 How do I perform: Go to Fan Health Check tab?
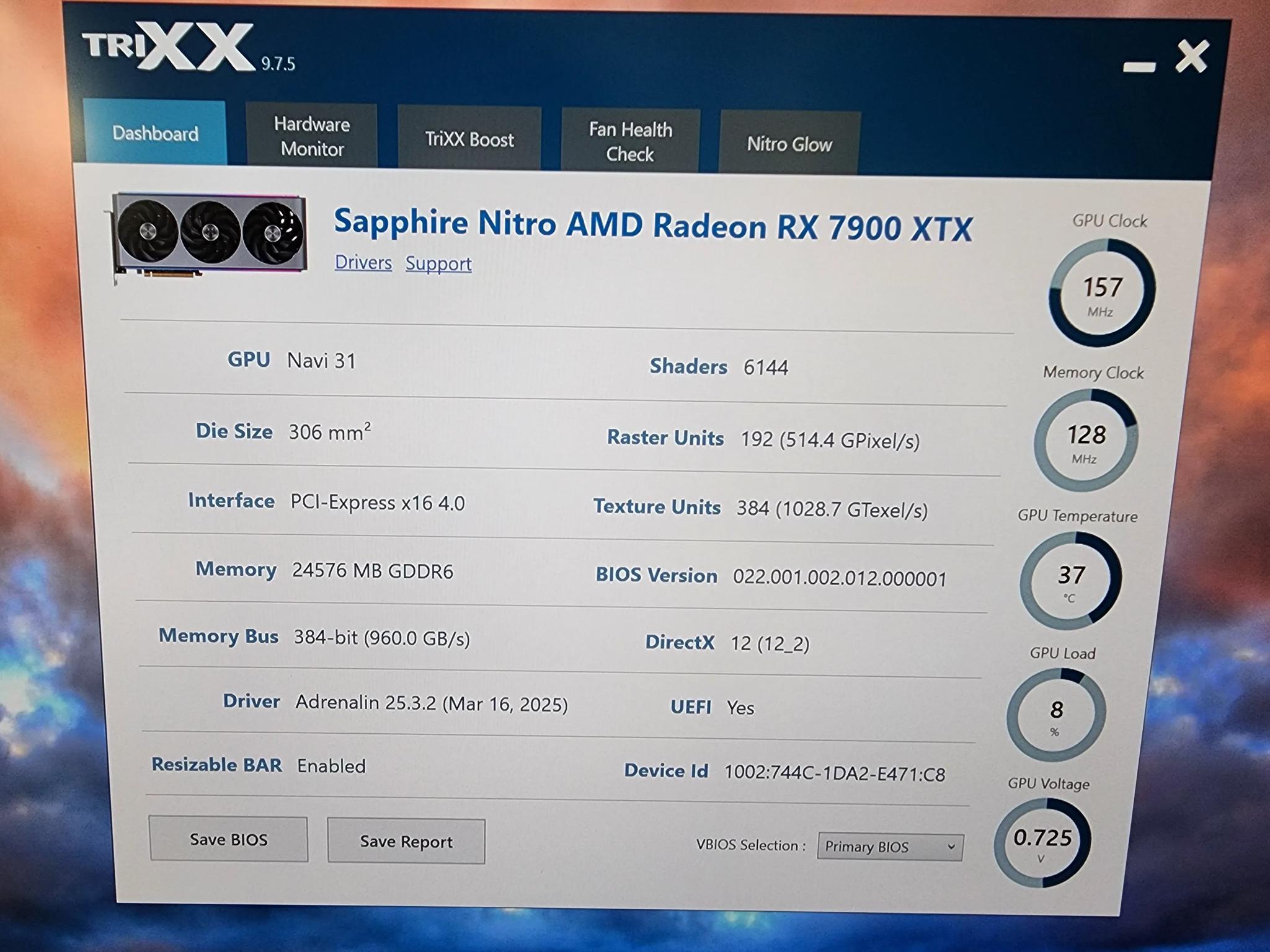click(x=630, y=141)
